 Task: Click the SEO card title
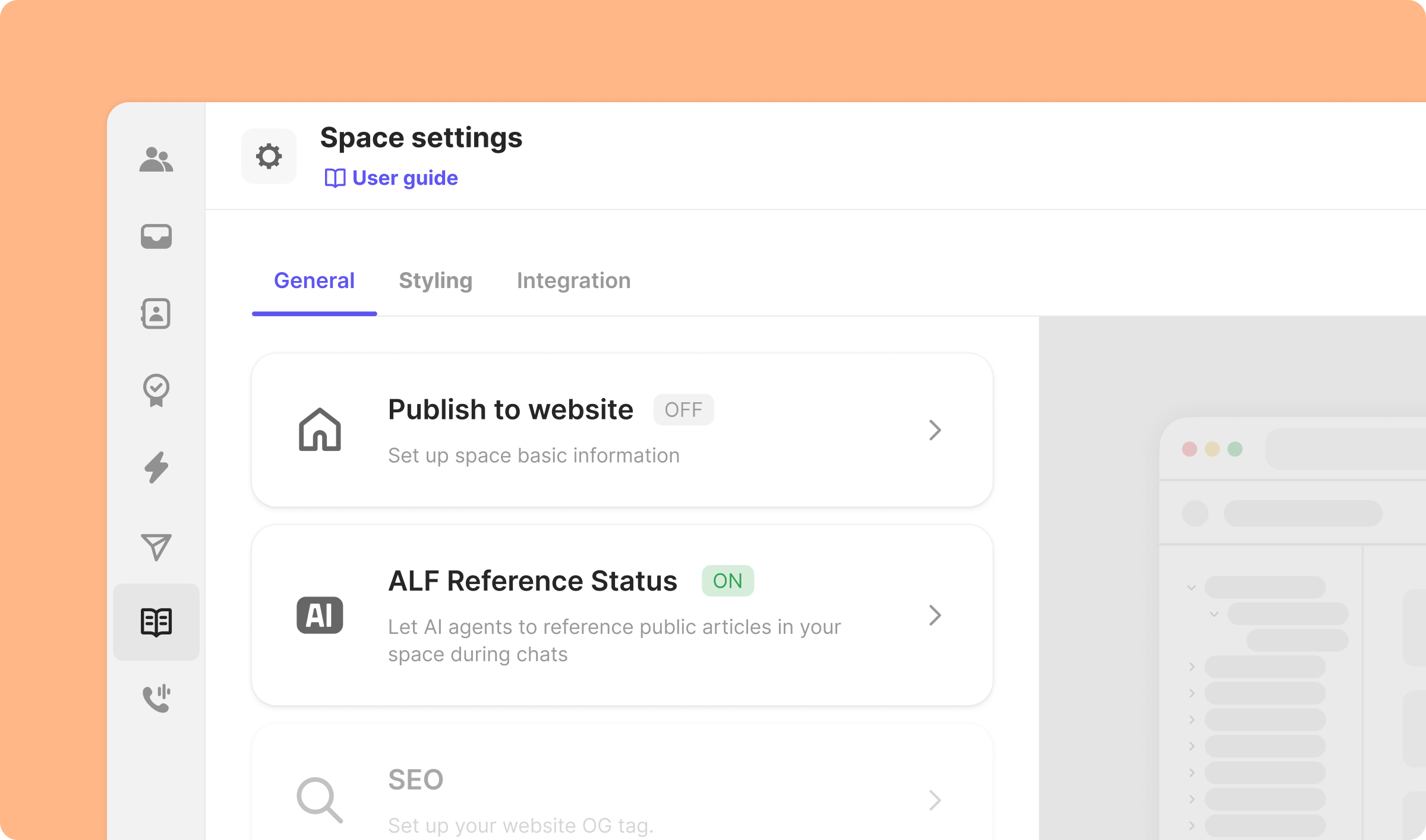point(415,779)
